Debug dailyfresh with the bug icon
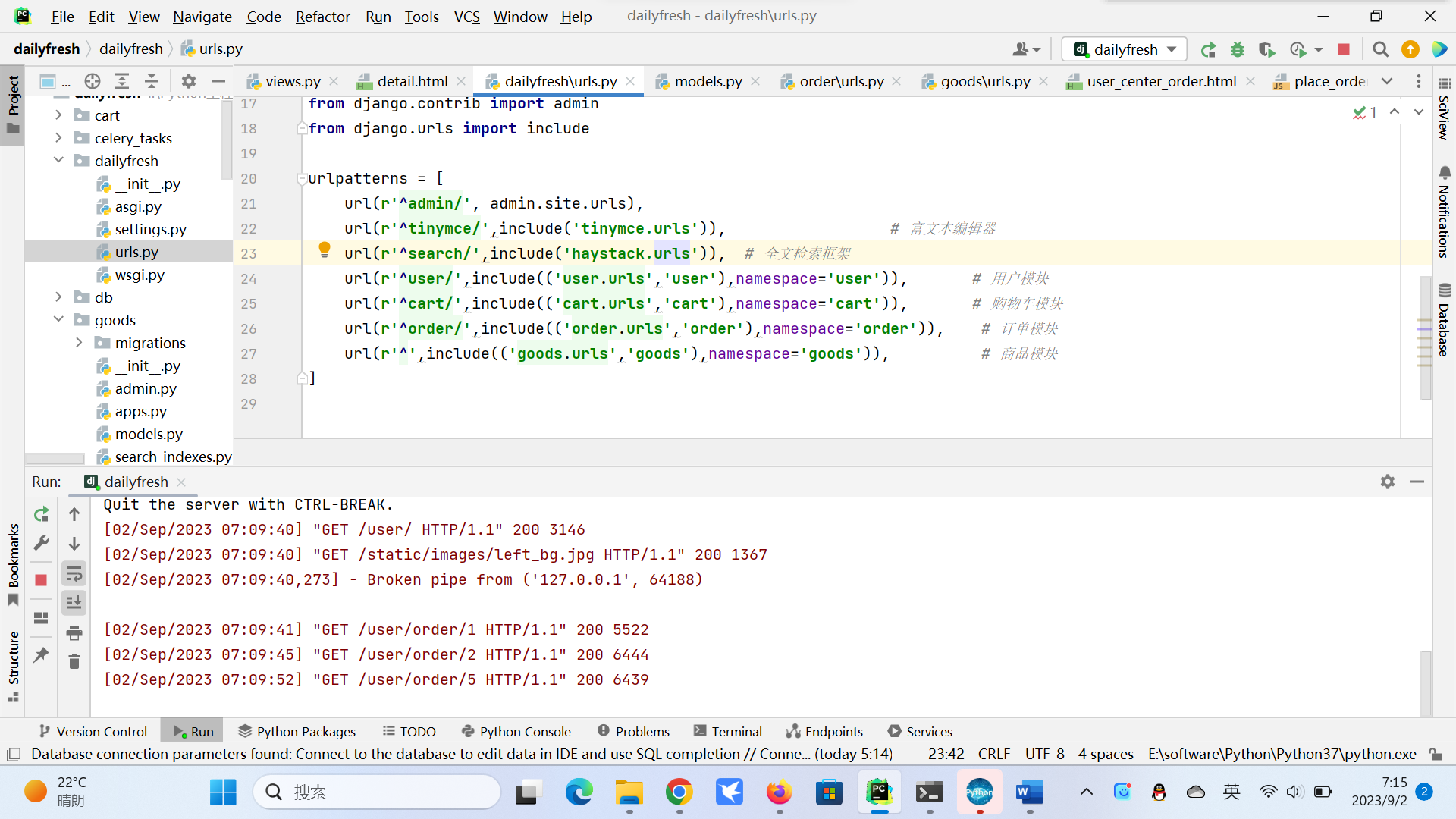This screenshot has width=1456, height=819. pos(1238,50)
